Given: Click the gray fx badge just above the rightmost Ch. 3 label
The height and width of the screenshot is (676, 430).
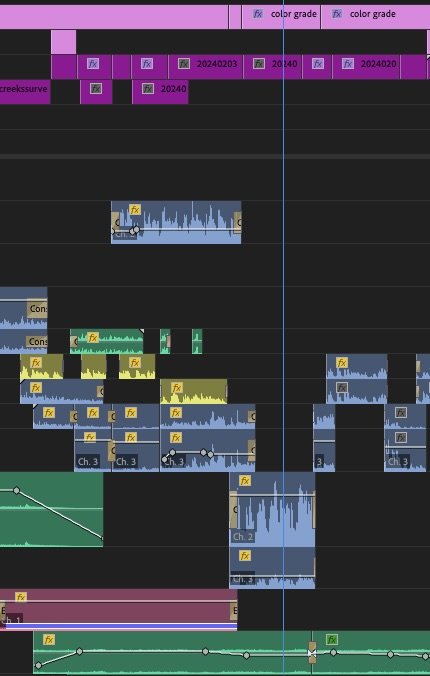Looking at the screenshot, I should (401, 438).
